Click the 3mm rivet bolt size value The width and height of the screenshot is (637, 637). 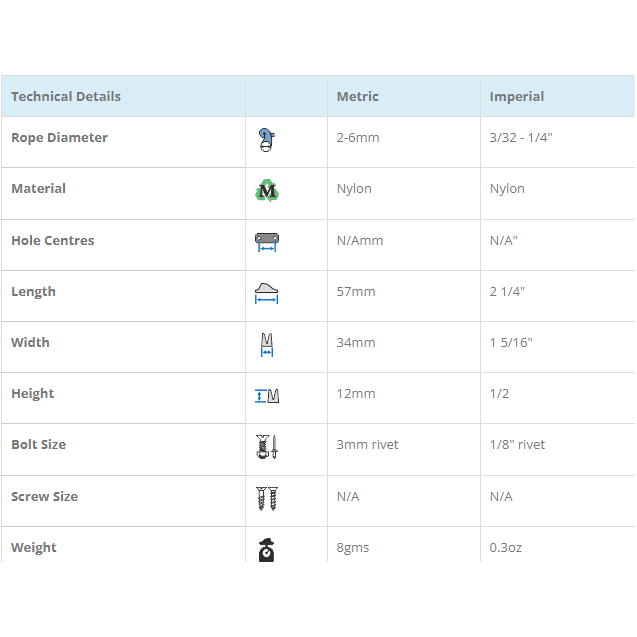[x=367, y=445]
